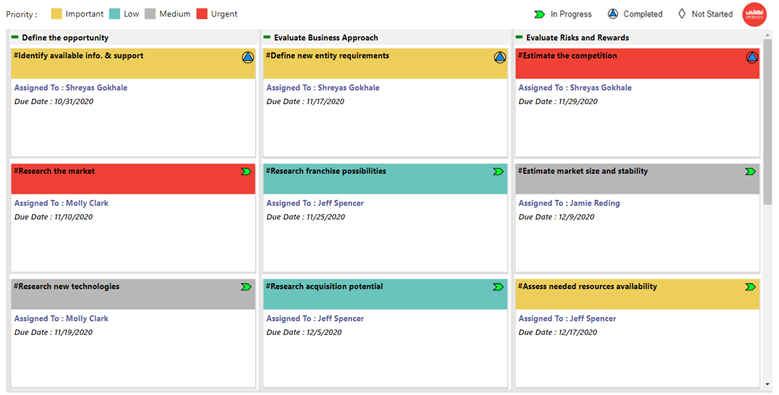Collapse the Define the opportunity column
This screenshot has width=779, height=395.
point(15,37)
